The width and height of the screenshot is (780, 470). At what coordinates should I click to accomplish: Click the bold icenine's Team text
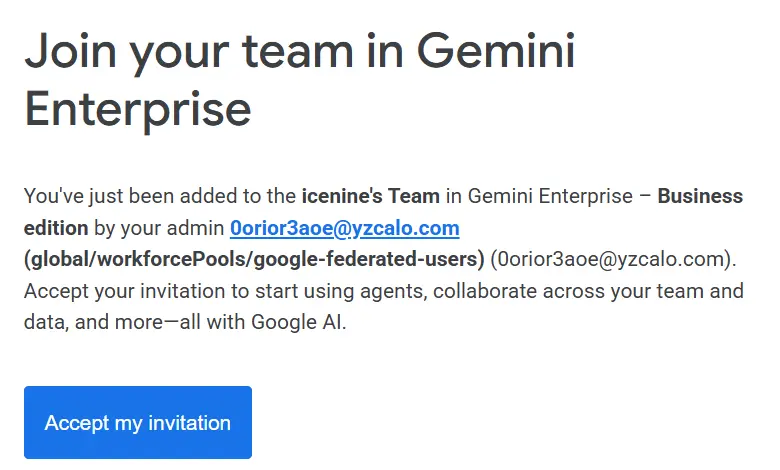(x=371, y=196)
